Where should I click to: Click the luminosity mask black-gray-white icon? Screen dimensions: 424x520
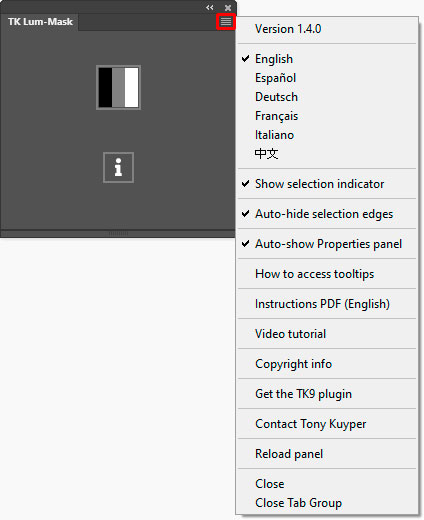(118, 87)
